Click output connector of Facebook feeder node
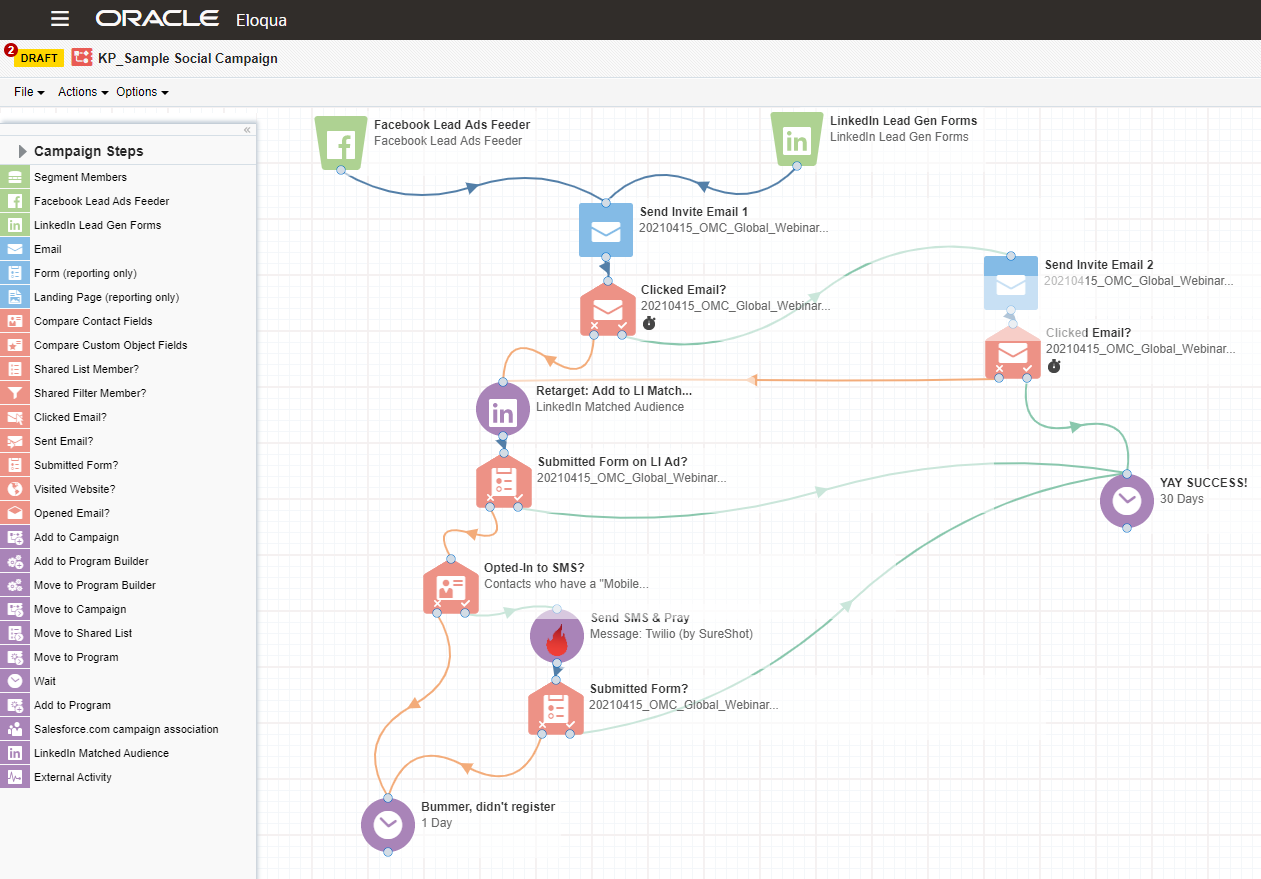 (x=341, y=170)
